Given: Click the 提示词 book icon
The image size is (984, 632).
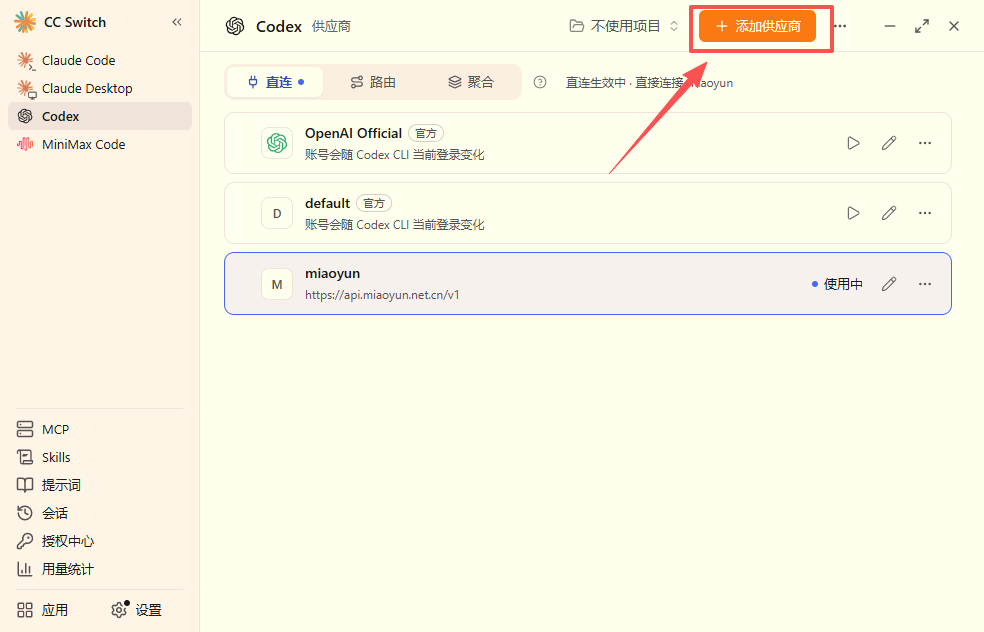Looking at the screenshot, I should [25, 485].
